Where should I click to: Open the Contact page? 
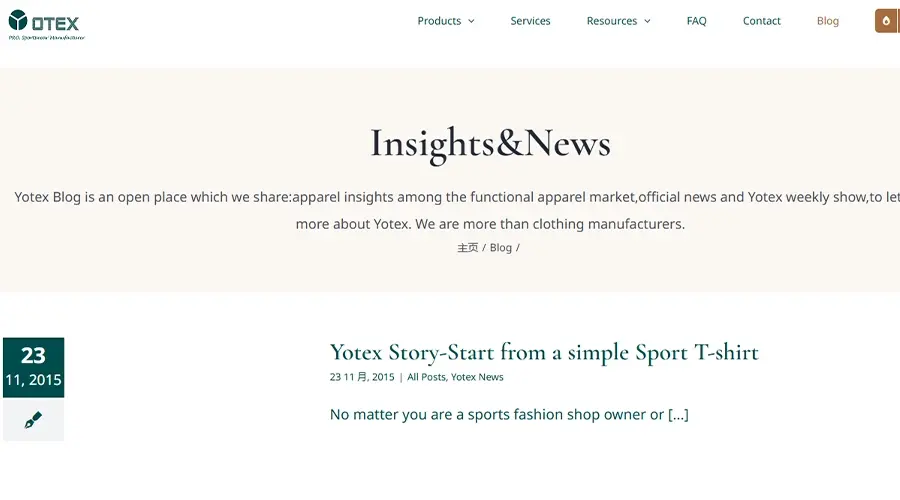[x=762, y=21]
